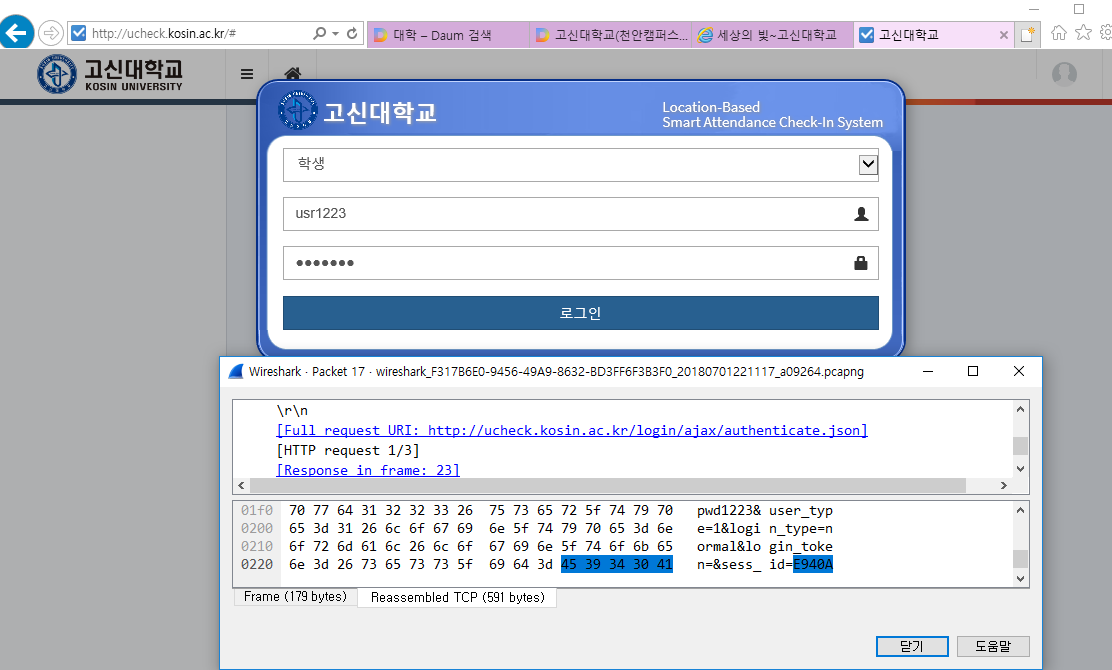
Task: Select the Frame (179 bytes) tab
Action: (x=295, y=597)
